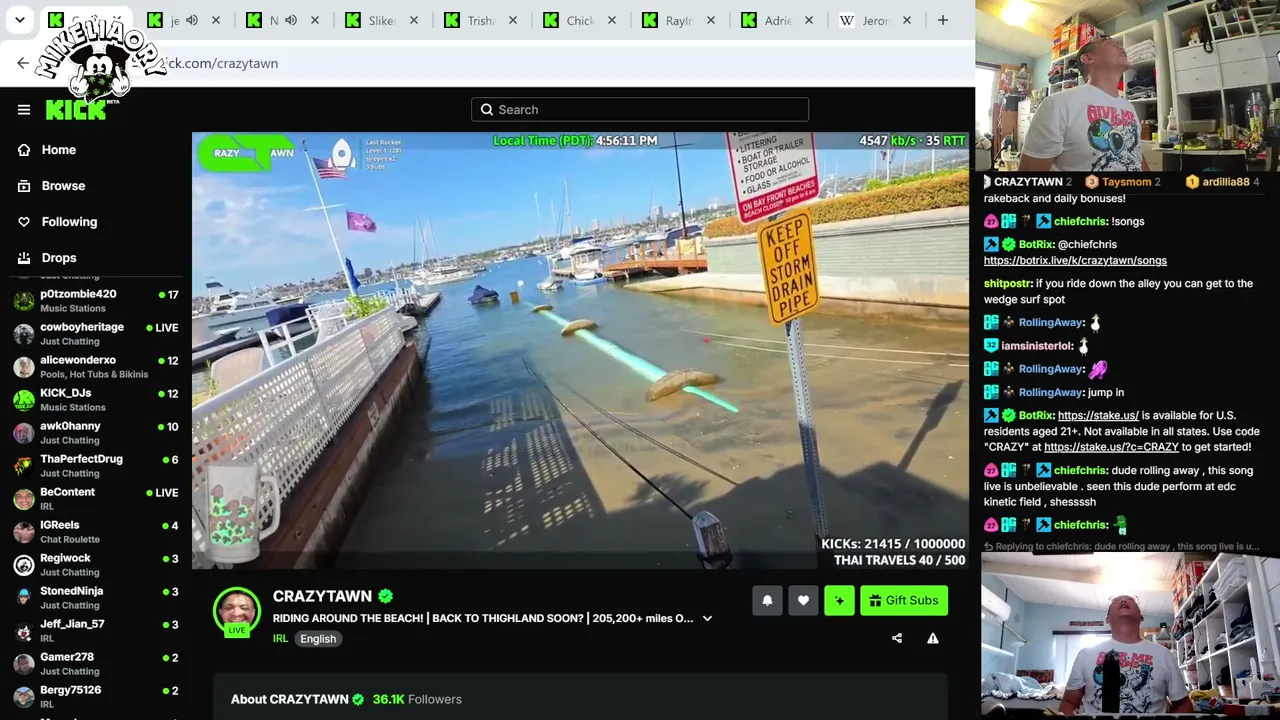Open the first https://stake.us/ chat link

1098,415
